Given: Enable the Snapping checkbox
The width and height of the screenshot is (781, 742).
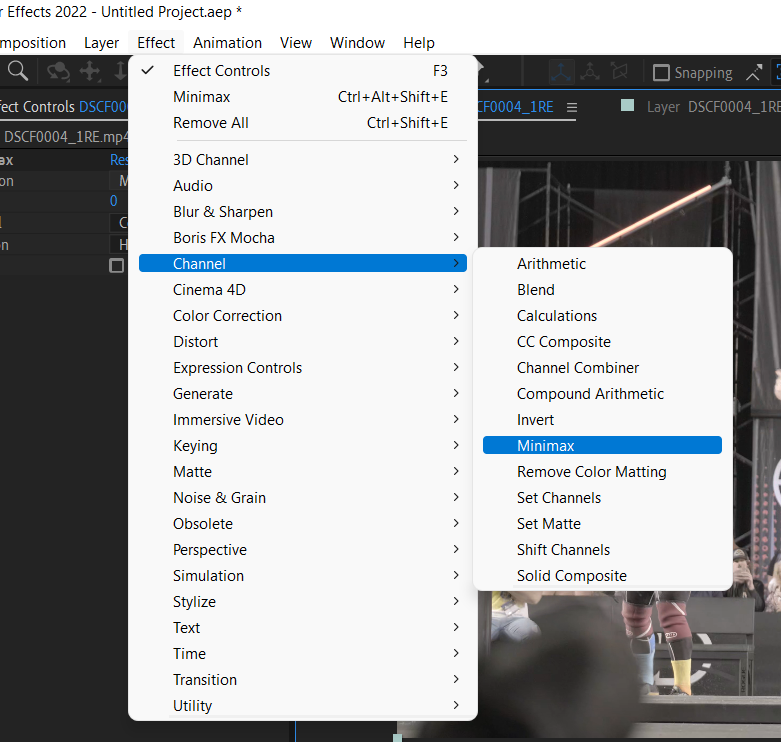Looking at the screenshot, I should pyautogui.click(x=661, y=73).
